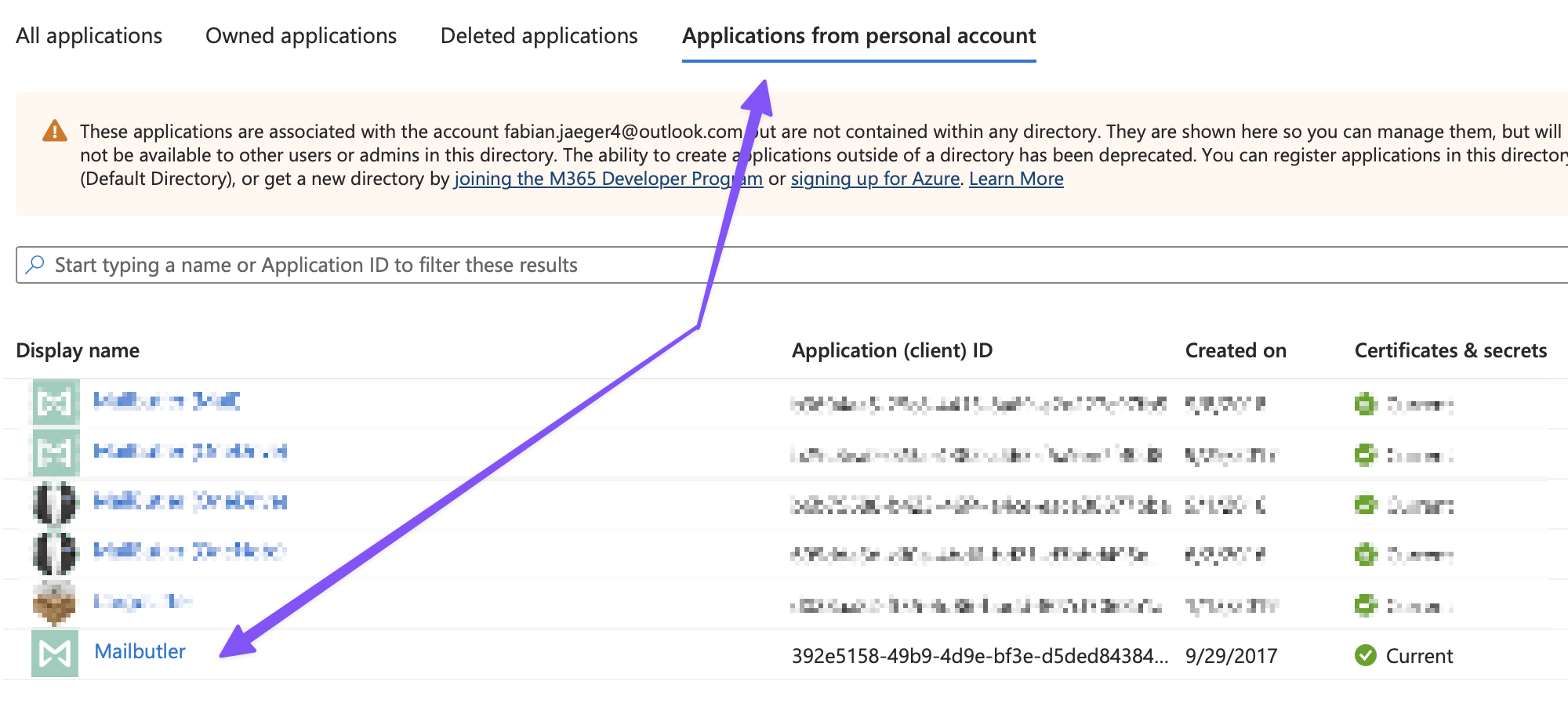Follow the signing up for Azure link

point(875,179)
